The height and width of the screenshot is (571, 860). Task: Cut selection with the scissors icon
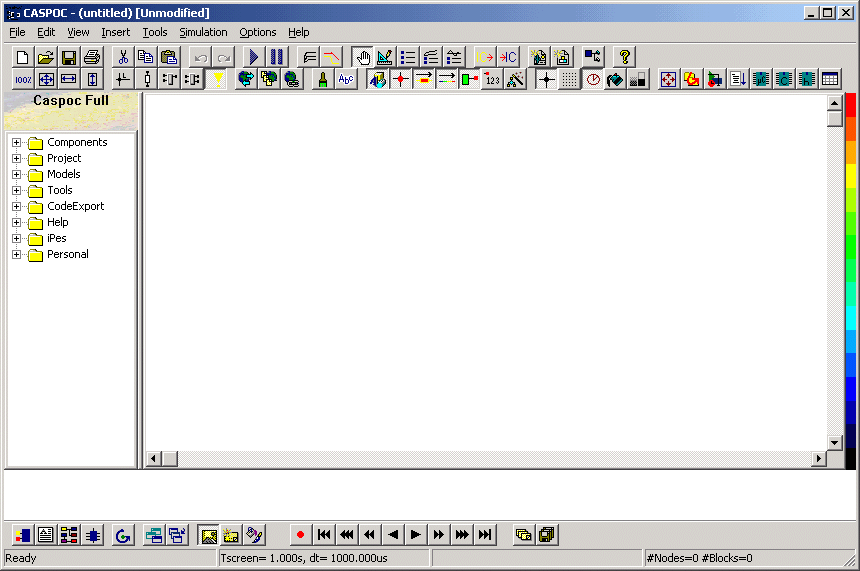[123, 57]
